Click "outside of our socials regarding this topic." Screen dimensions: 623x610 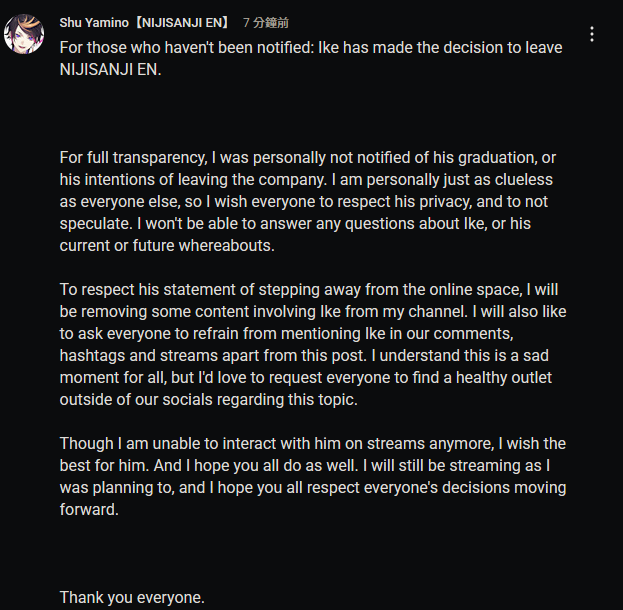click(x=209, y=400)
